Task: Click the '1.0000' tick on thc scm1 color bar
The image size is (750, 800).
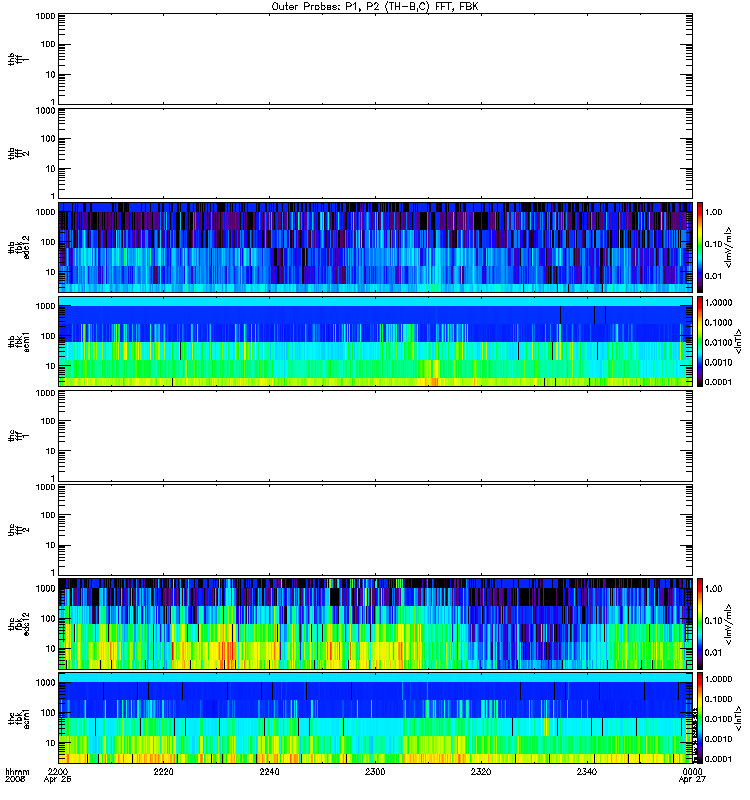Action: [718, 679]
